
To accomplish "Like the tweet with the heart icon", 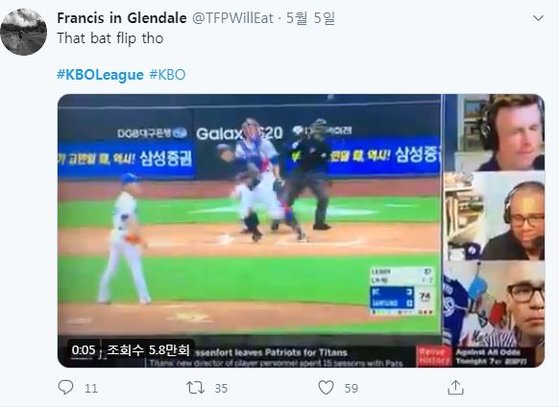I will (x=326, y=388).
